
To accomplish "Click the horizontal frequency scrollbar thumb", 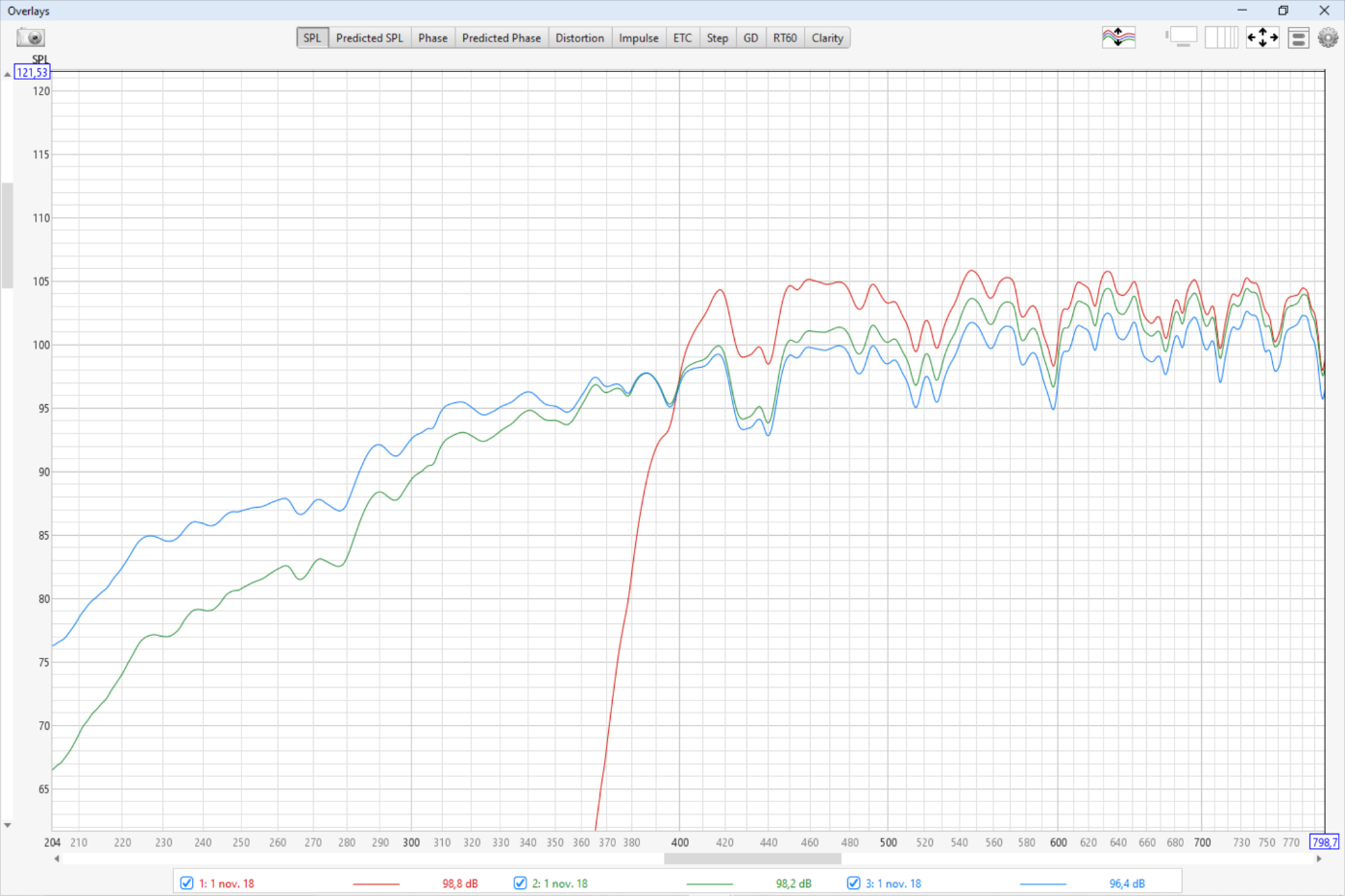I will pyautogui.click(x=751, y=859).
